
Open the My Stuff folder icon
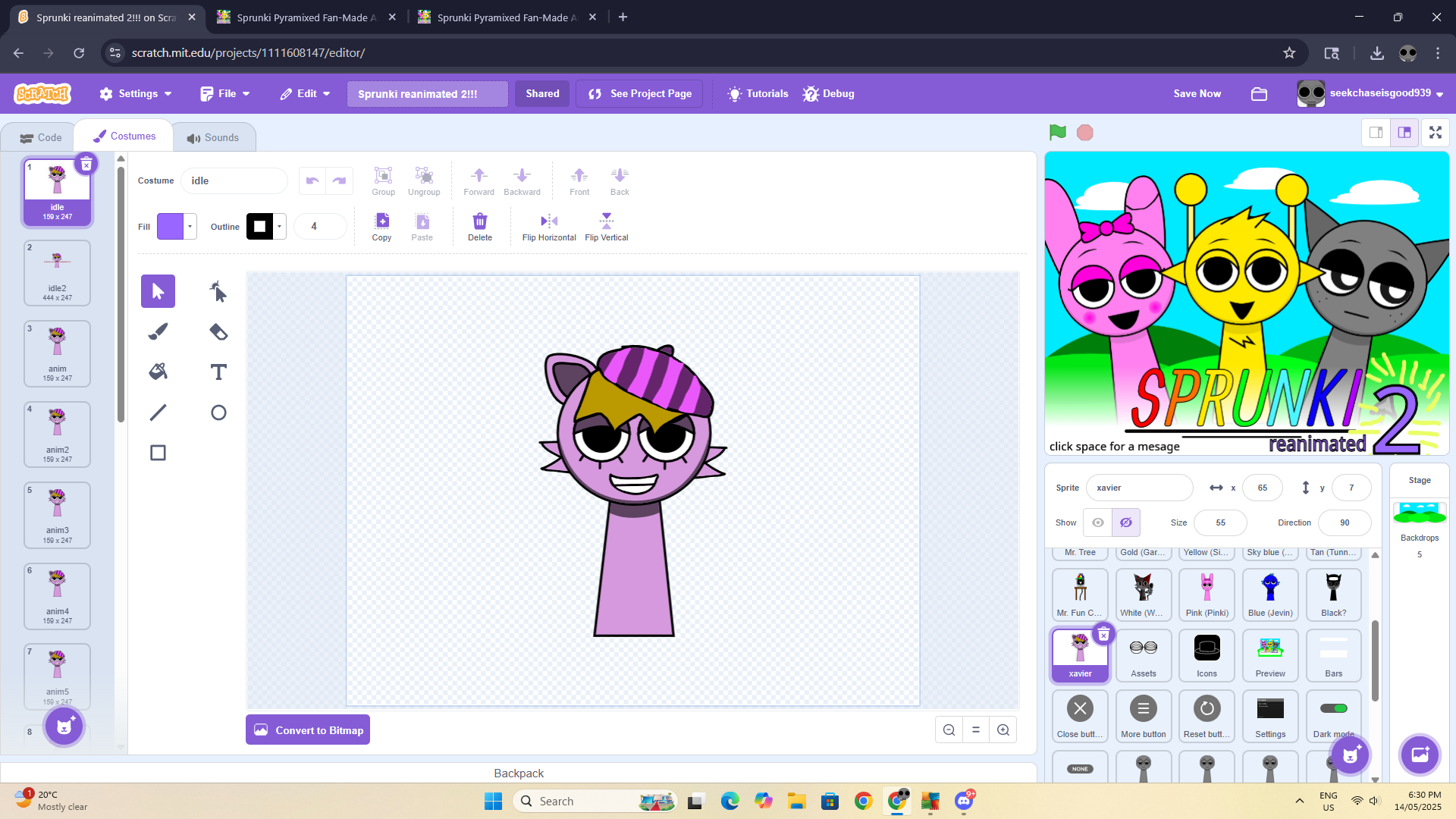(1260, 94)
